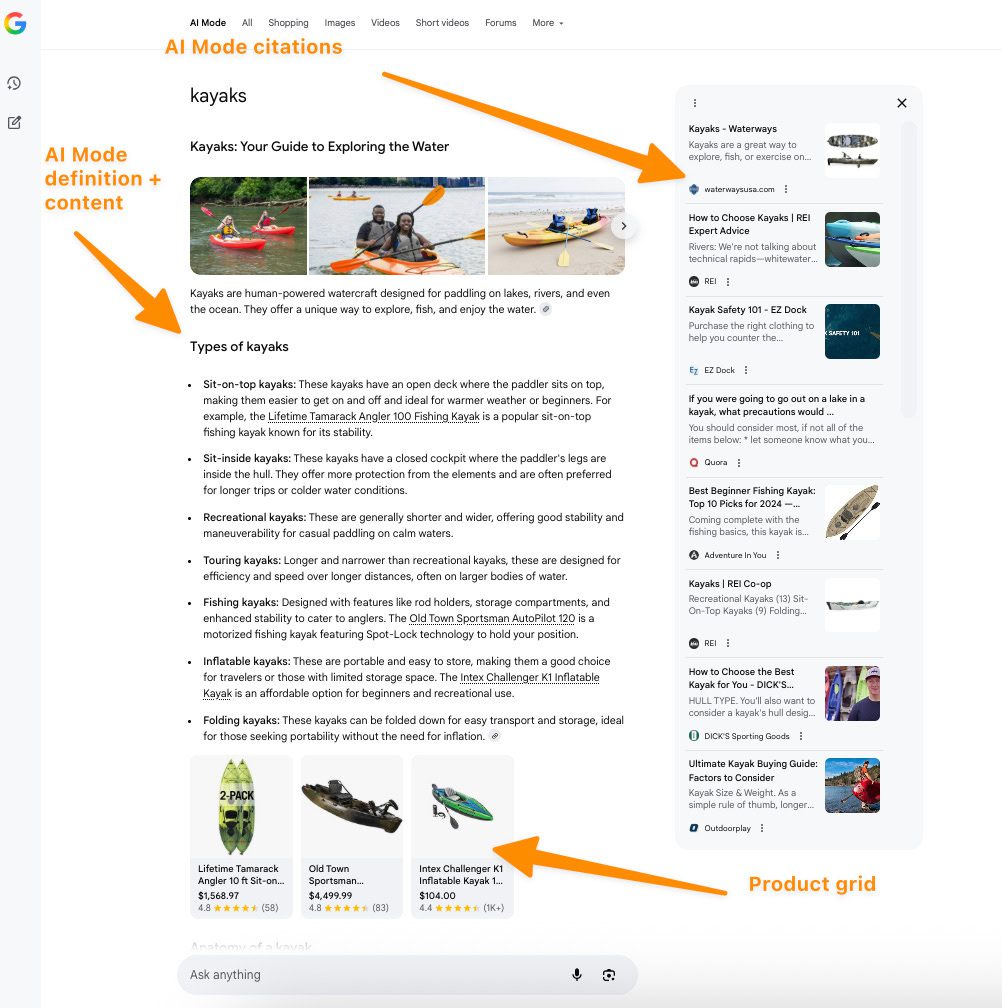Screen dimensions: 1002x1008
Task: Click the Waterways citation kayak thumbnail
Action: [852, 150]
